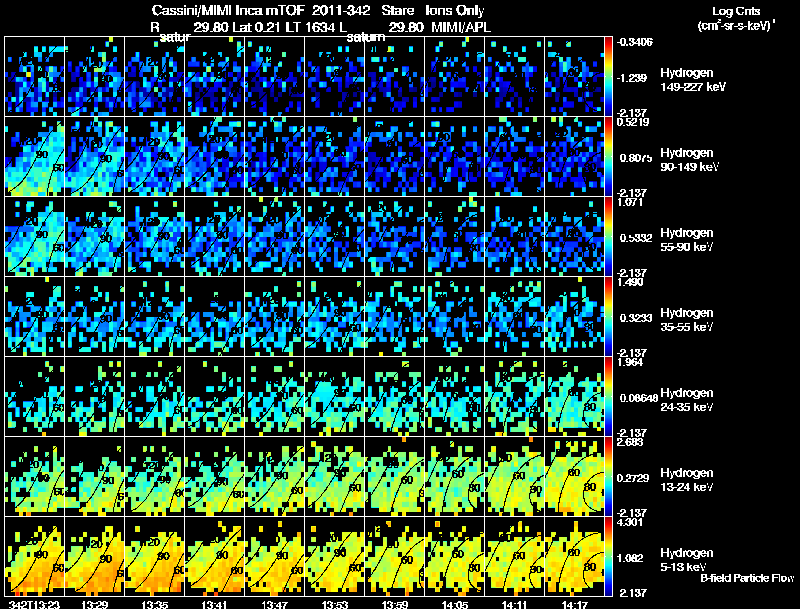Click the '14:05' time label
Image resolution: width=800 pixels, height=609 pixels.
pyautogui.click(x=455, y=604)
